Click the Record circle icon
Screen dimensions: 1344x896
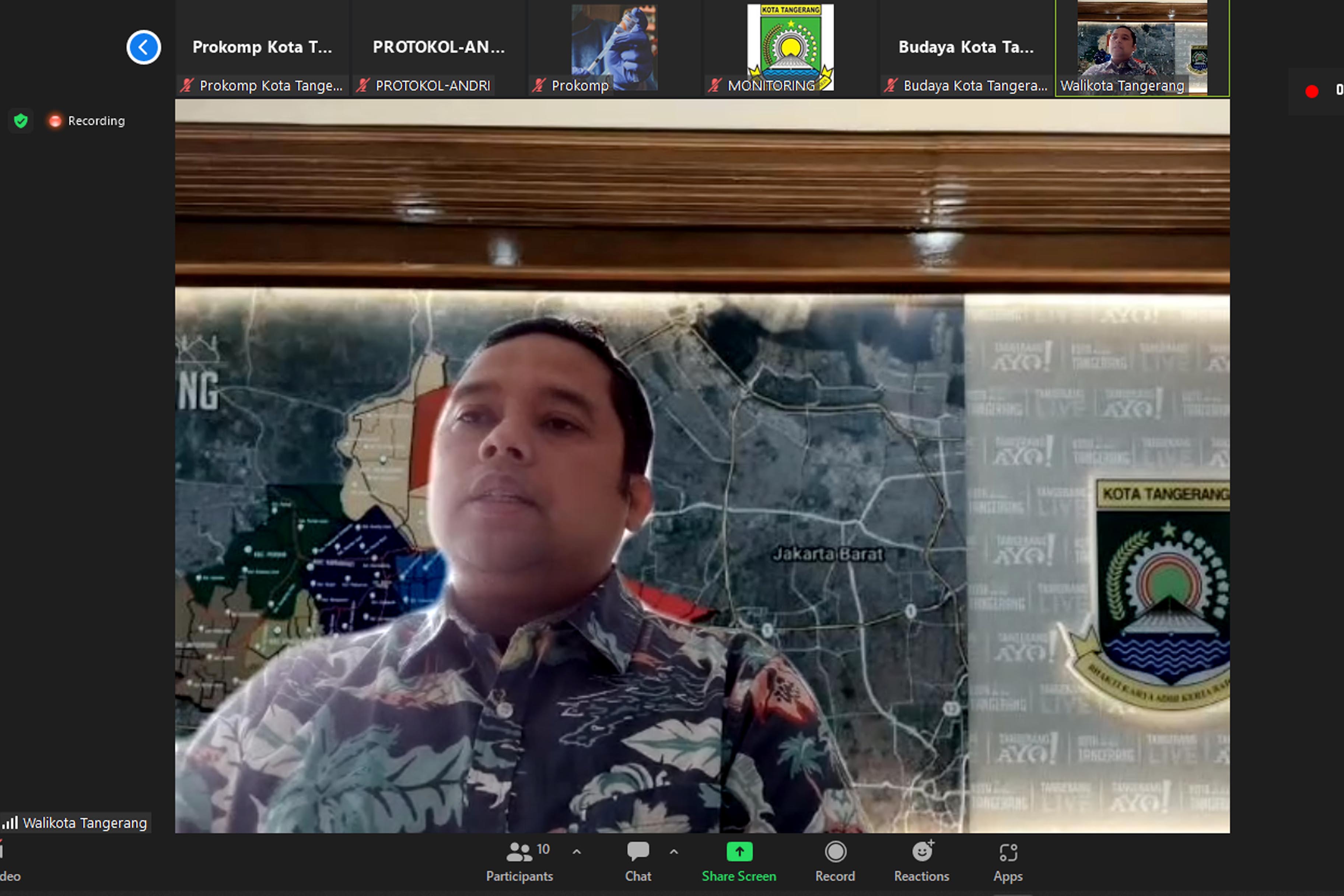(835, 852)
